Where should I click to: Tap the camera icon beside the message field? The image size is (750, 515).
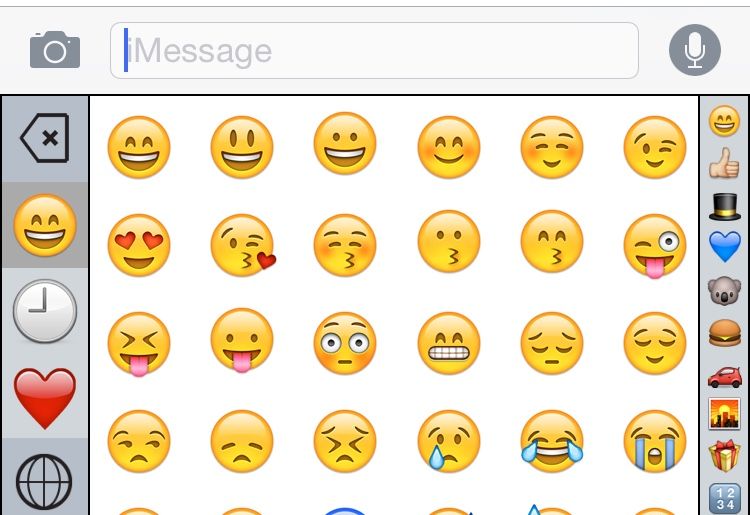pos(55,50)
